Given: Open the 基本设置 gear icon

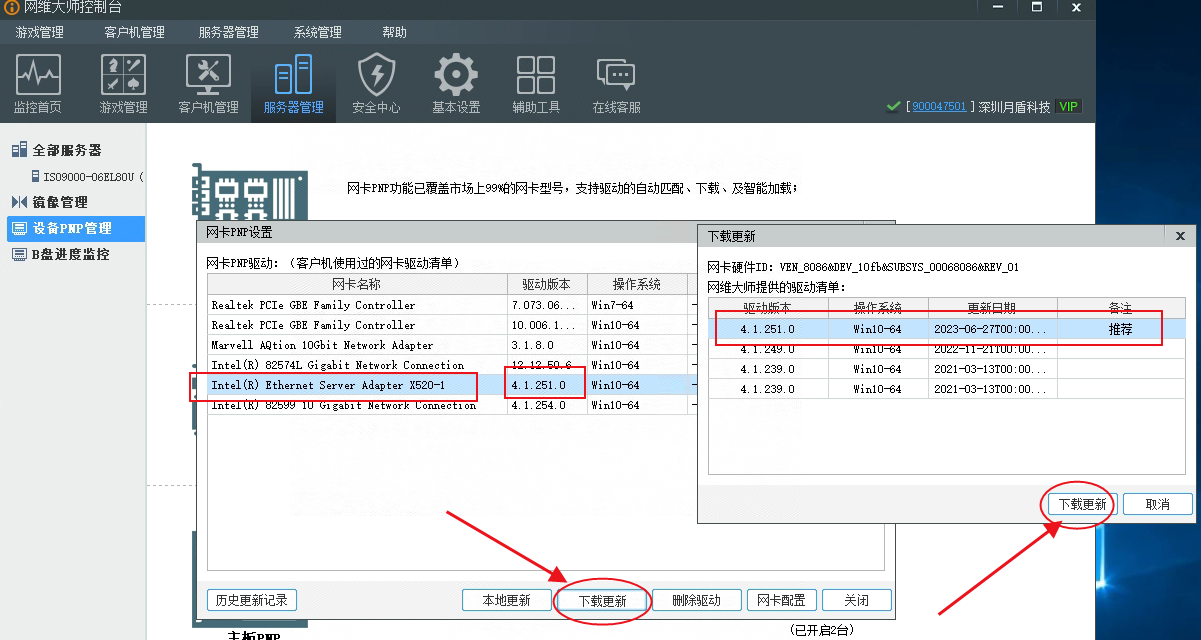Looking at the screenshot, I should click(x=456, y=84).
